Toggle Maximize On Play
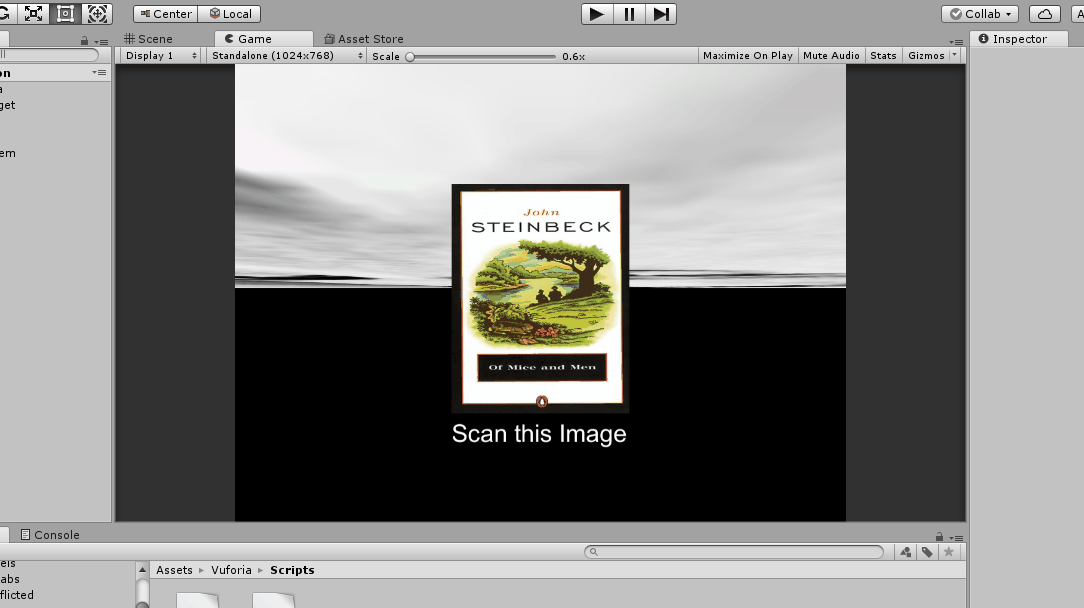The image size is (1084, 608). click(747, 55)
